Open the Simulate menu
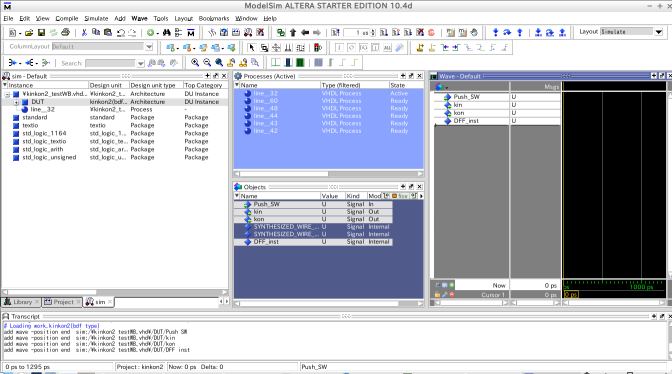The height and width of the screenshot is (374, 672). (96, 18)
